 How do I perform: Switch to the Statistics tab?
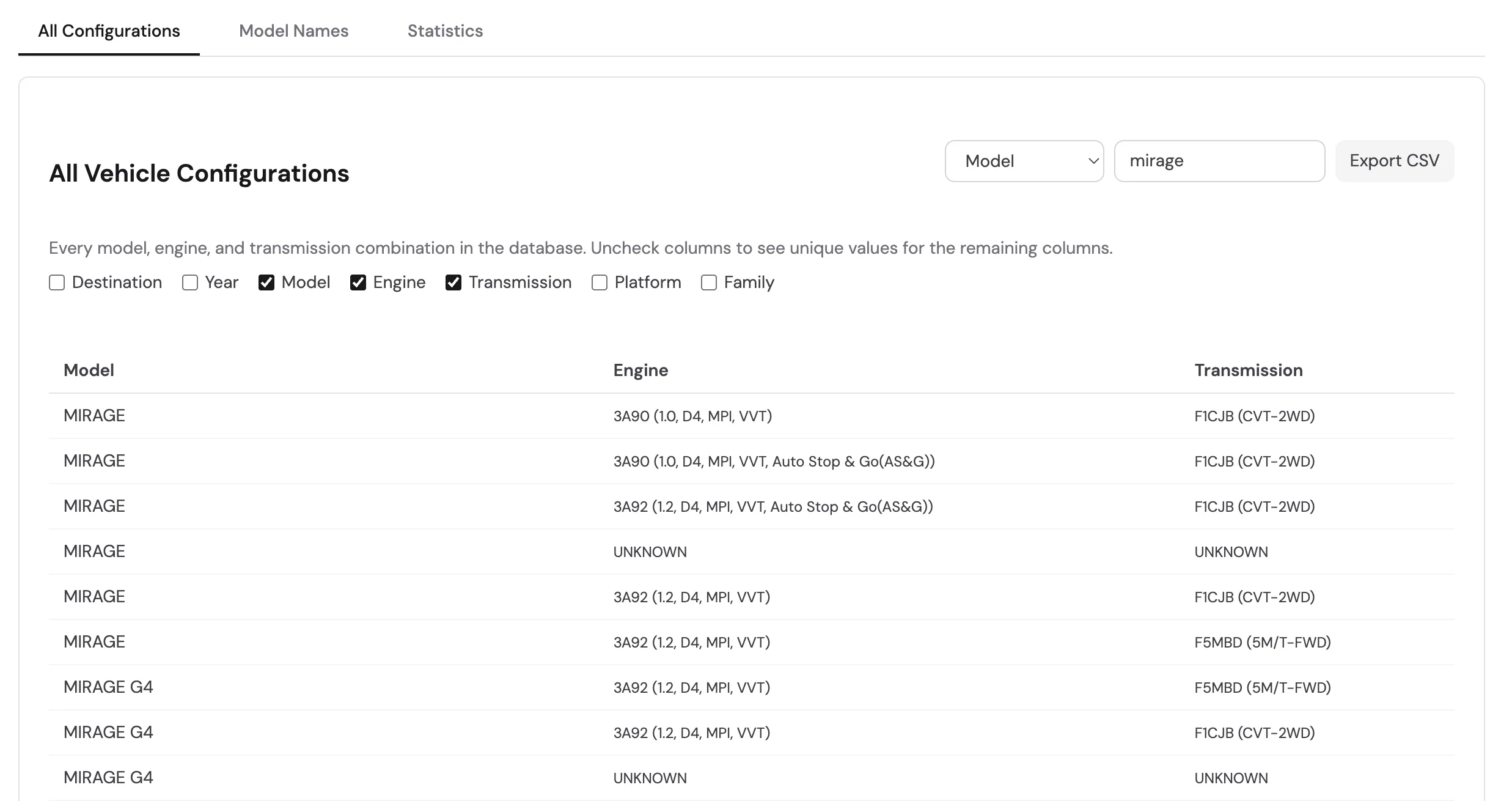pos(444,31)
